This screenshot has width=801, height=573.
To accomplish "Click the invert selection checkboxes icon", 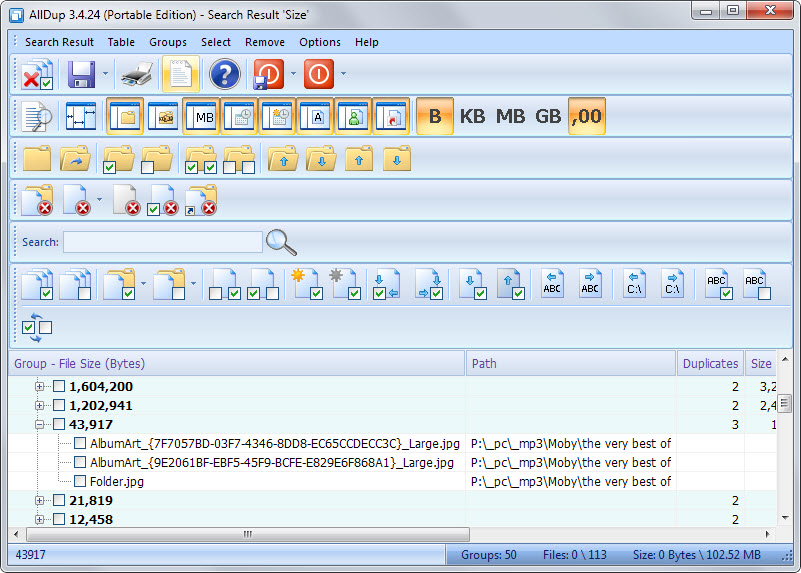I will coord(37,327).
